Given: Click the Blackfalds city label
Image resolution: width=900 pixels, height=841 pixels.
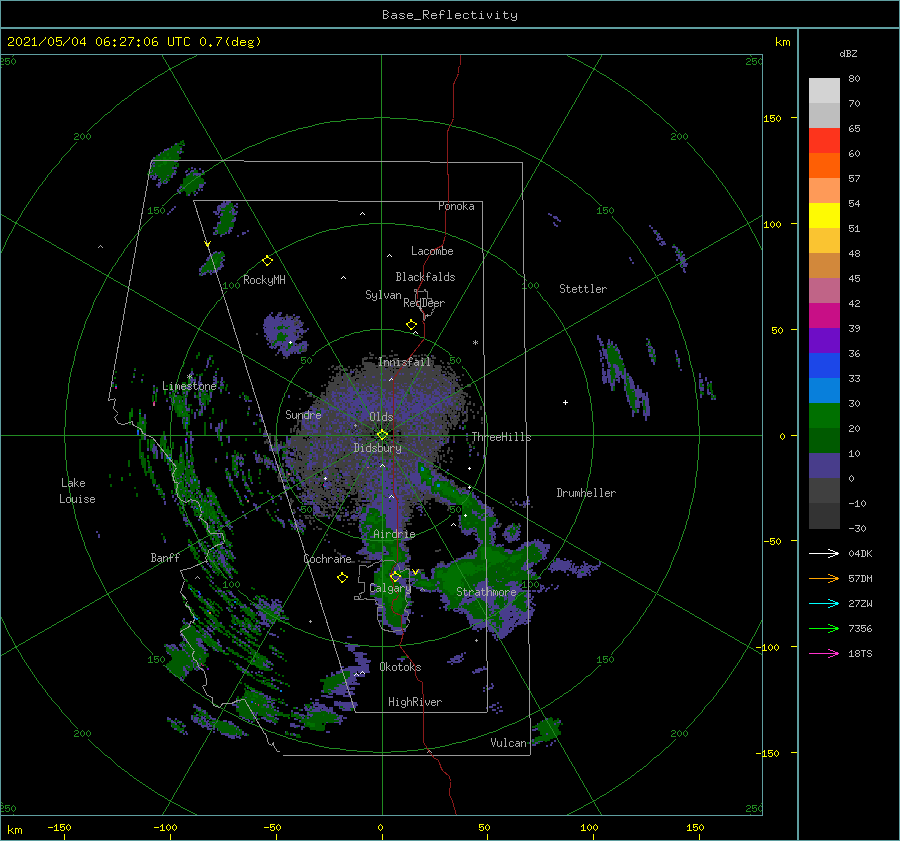Looking at the screenshot, I should 425,277.
